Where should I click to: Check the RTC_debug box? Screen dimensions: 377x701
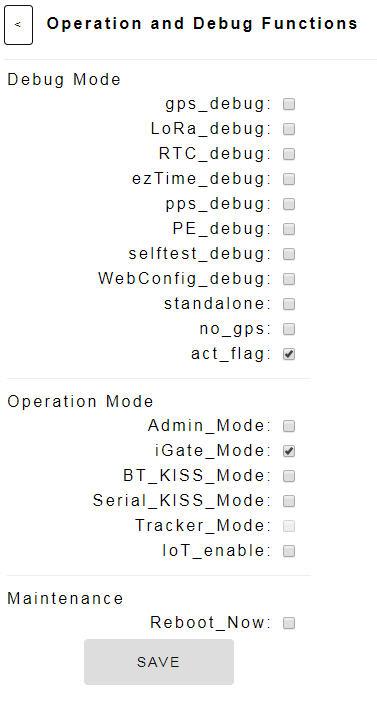pos(289,155)
